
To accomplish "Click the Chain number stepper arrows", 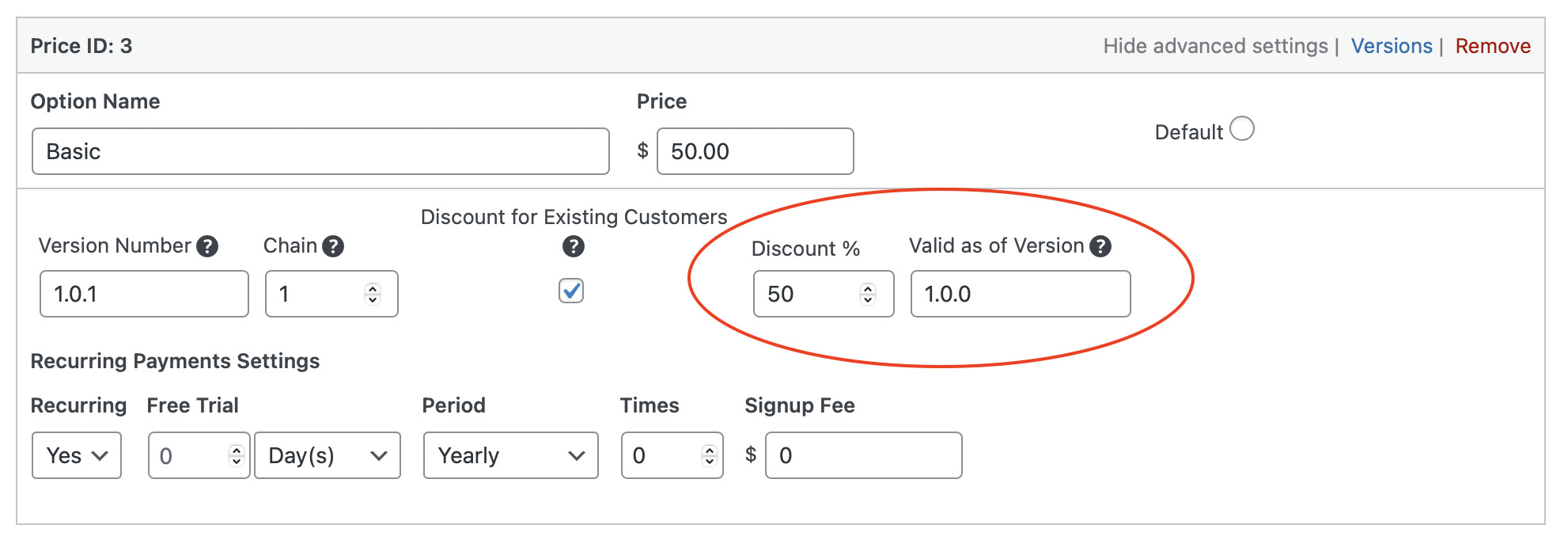I will click(x=373, y=294).
